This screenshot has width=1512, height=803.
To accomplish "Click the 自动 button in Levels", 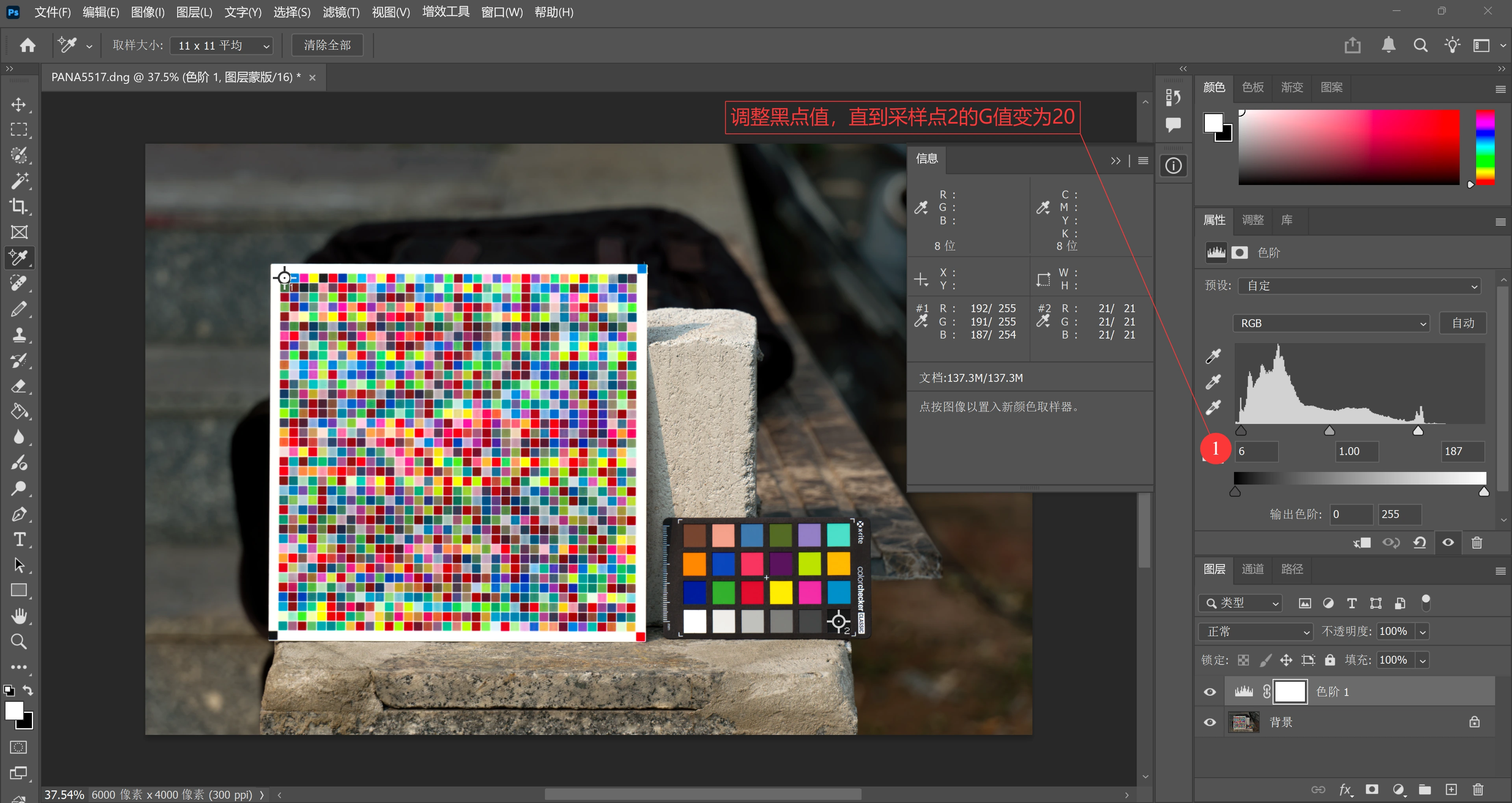I will 1463,324.
